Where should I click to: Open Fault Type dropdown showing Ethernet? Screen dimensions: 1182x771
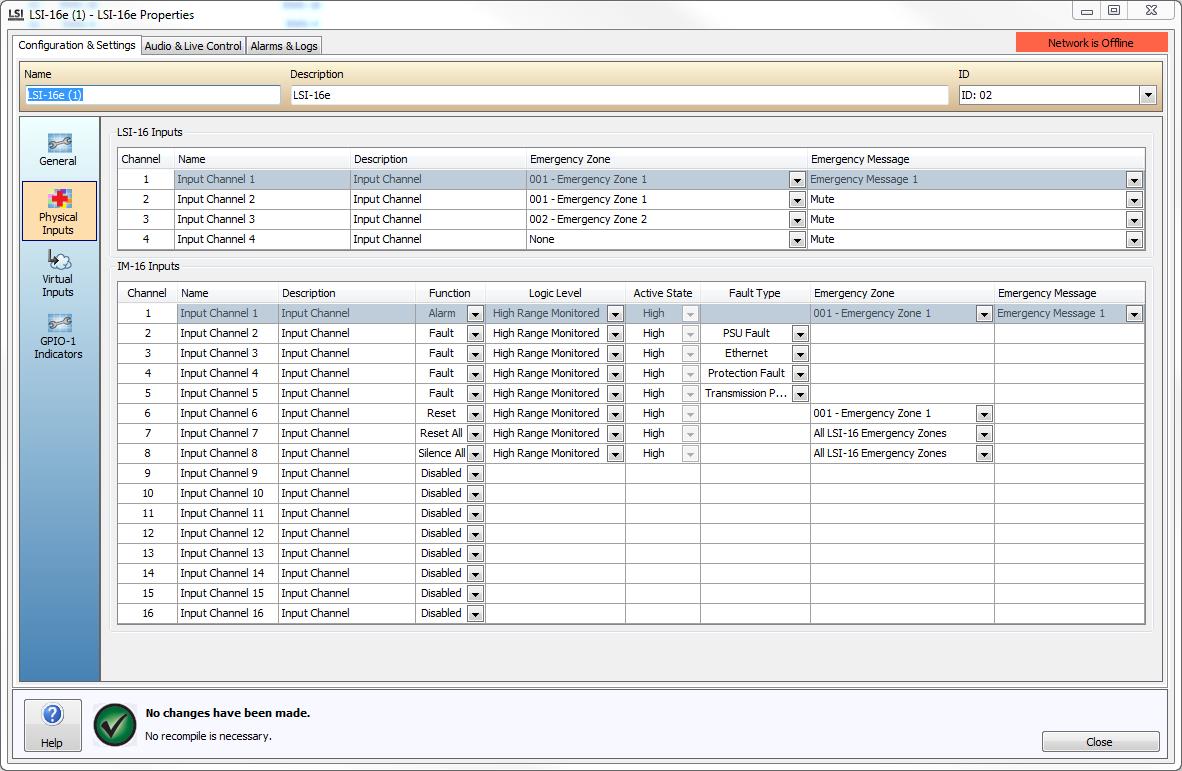800,353
